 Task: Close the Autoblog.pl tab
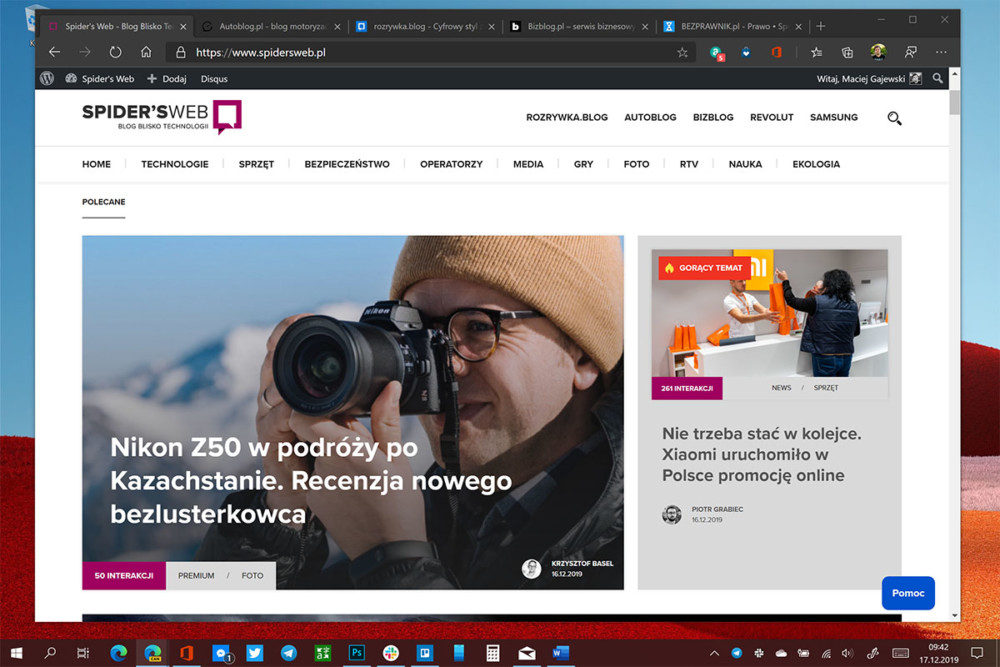tap(337, 27)
